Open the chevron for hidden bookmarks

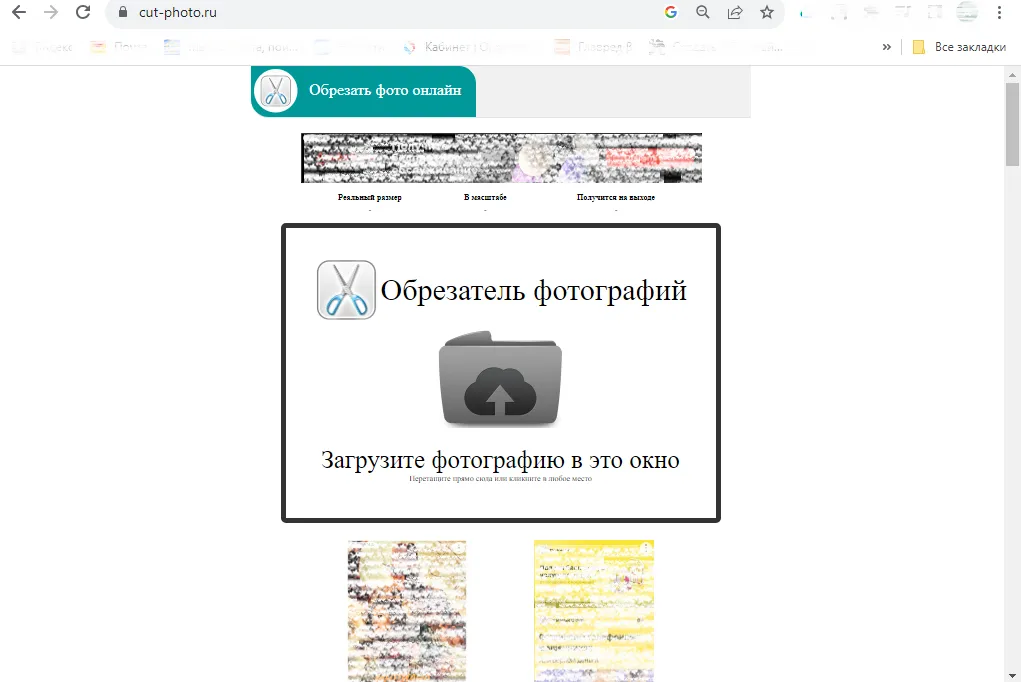pyautogui.click(x=886, y=46)
